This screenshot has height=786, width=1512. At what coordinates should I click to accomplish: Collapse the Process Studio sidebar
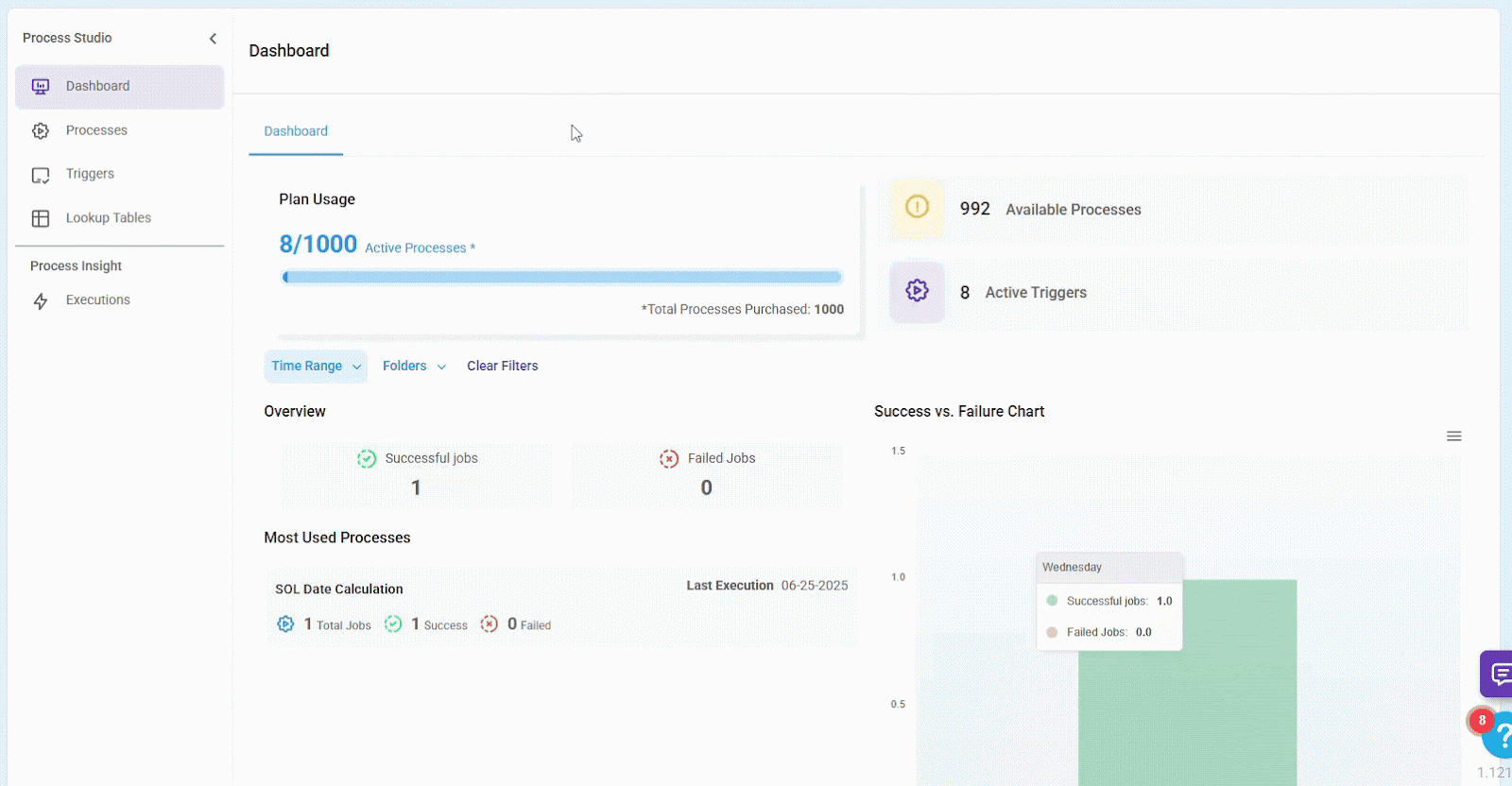[x=213, y=39]
